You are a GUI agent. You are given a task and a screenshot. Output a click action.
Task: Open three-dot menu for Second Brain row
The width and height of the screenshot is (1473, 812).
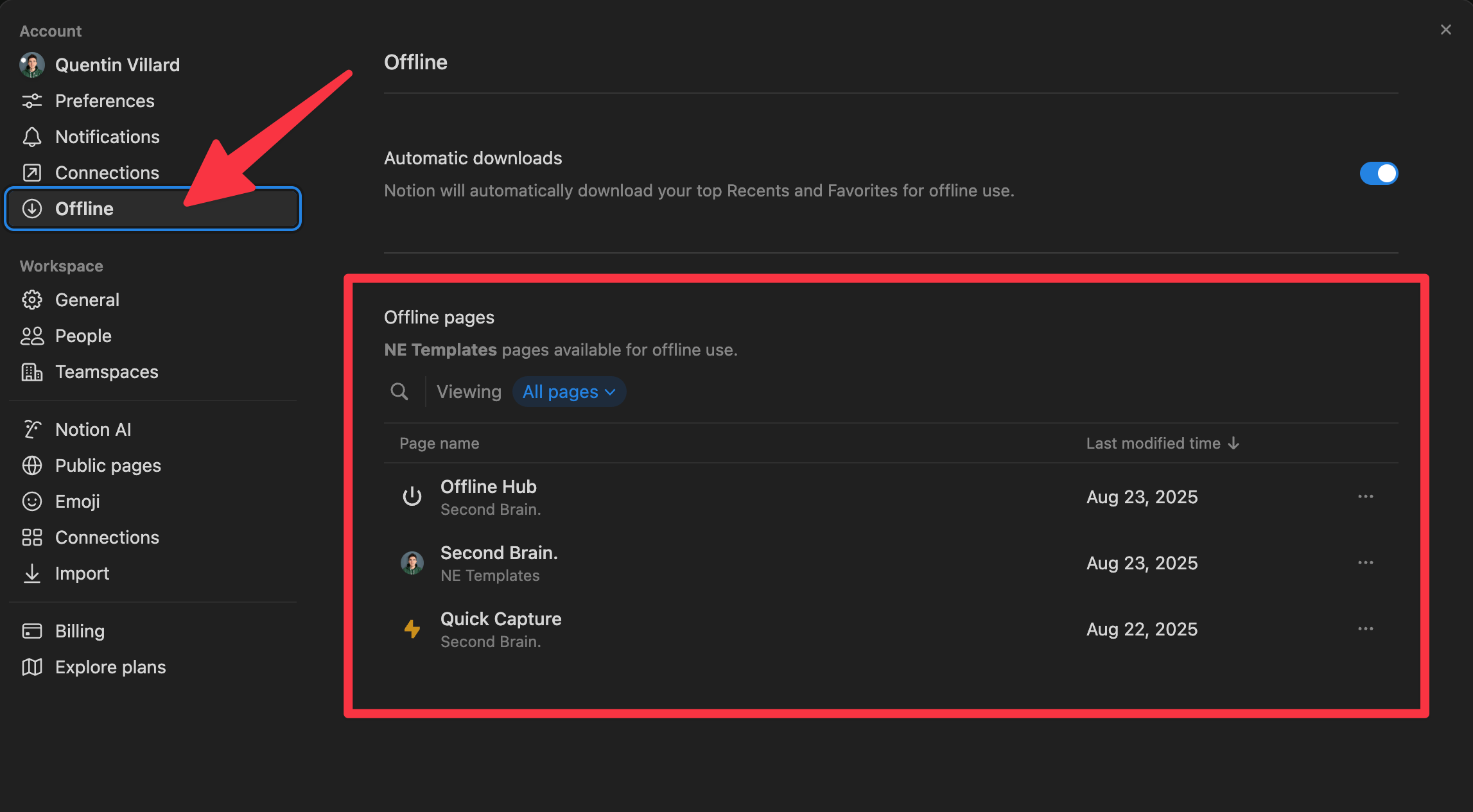pos(1365,563)
